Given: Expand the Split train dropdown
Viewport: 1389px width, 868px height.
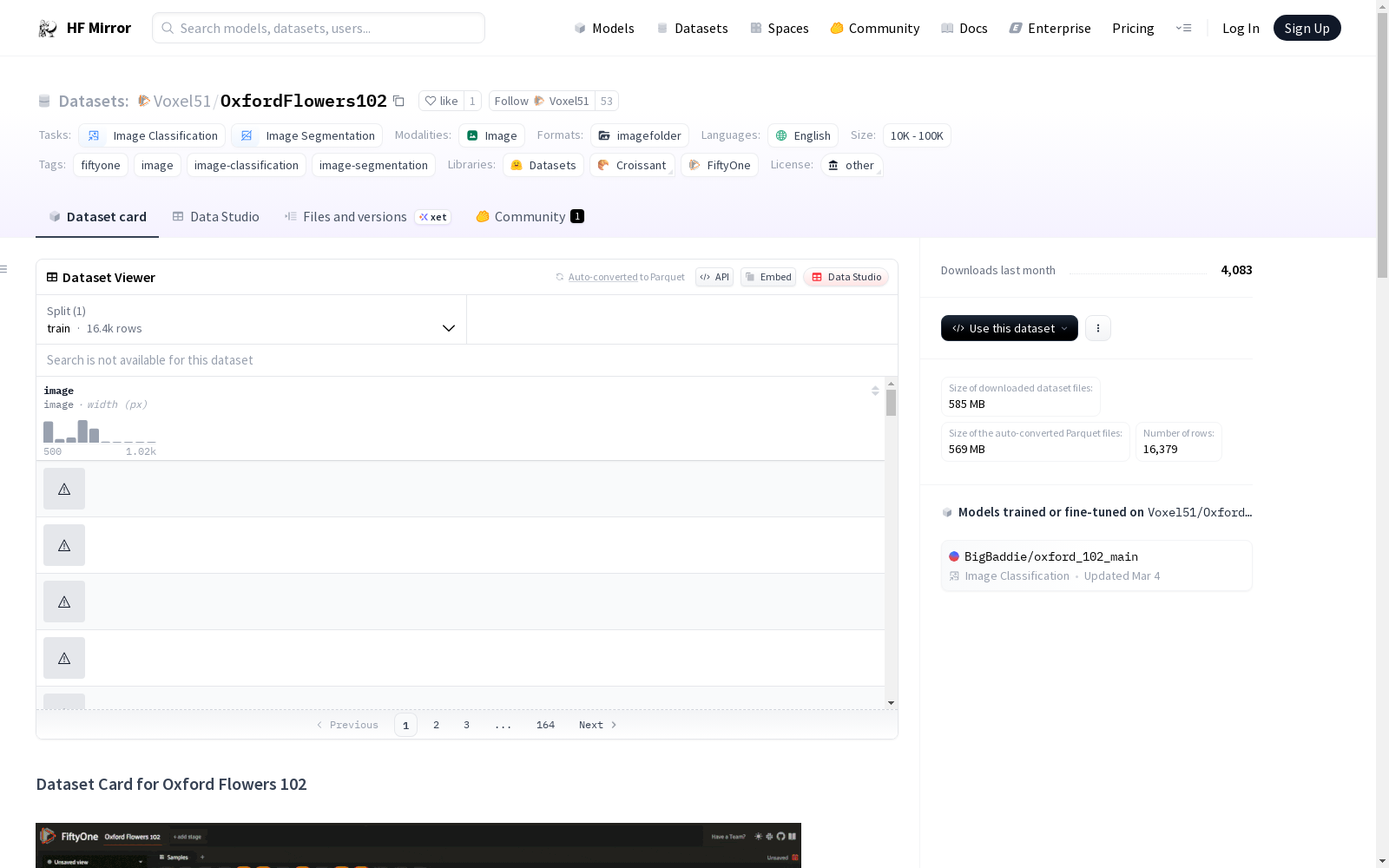Looking at the screenshot, I should click(251, 319).
